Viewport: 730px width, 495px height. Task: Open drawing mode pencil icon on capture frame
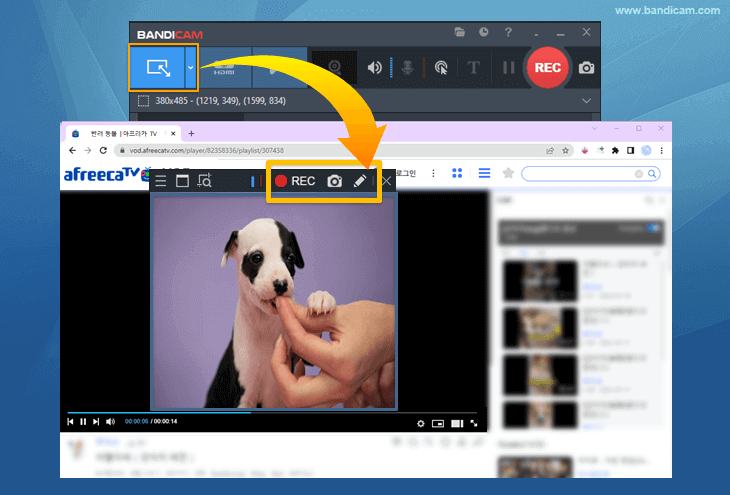[x=359, y=181]
